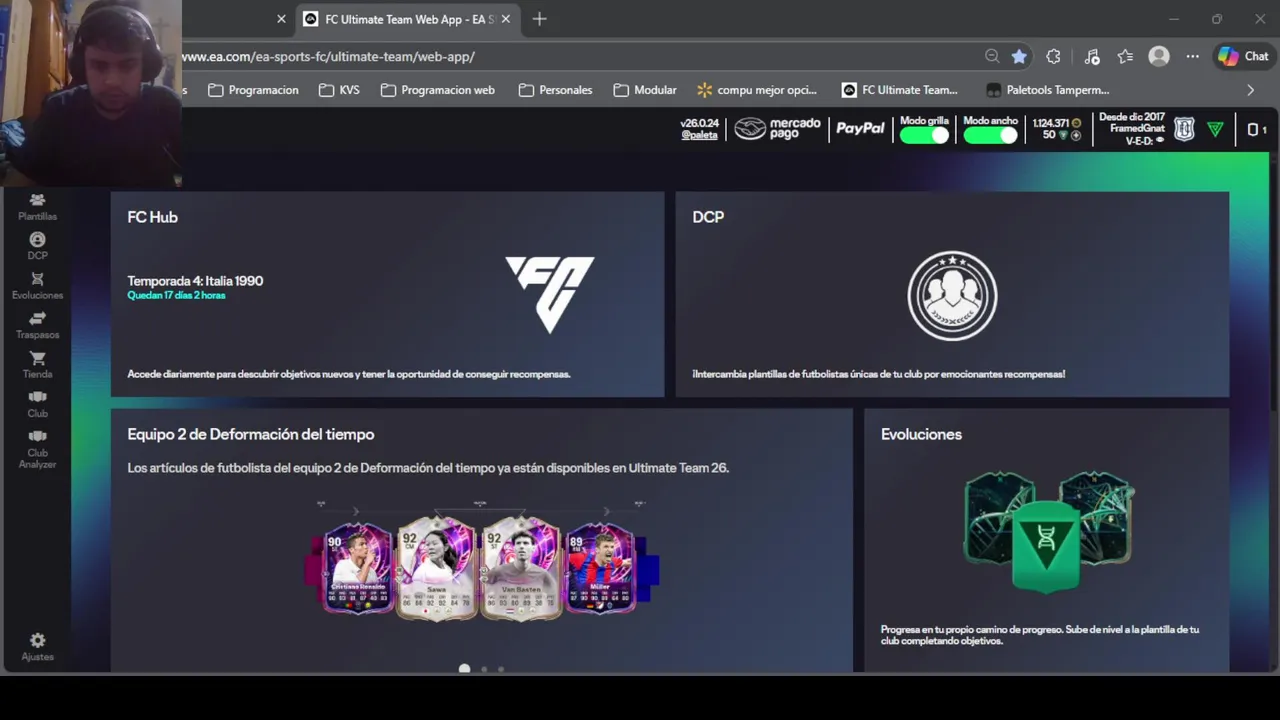The image size is (1280, 720).
Task: Close the first browser tab
Action: click(x=281, y=19)
